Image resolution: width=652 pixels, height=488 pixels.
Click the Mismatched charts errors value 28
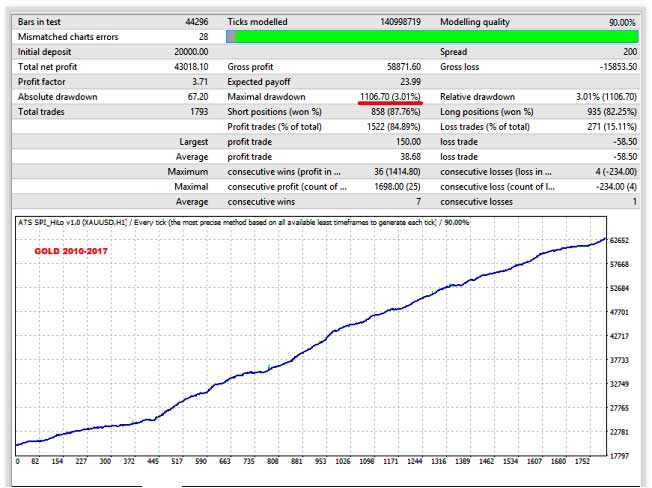205,36
